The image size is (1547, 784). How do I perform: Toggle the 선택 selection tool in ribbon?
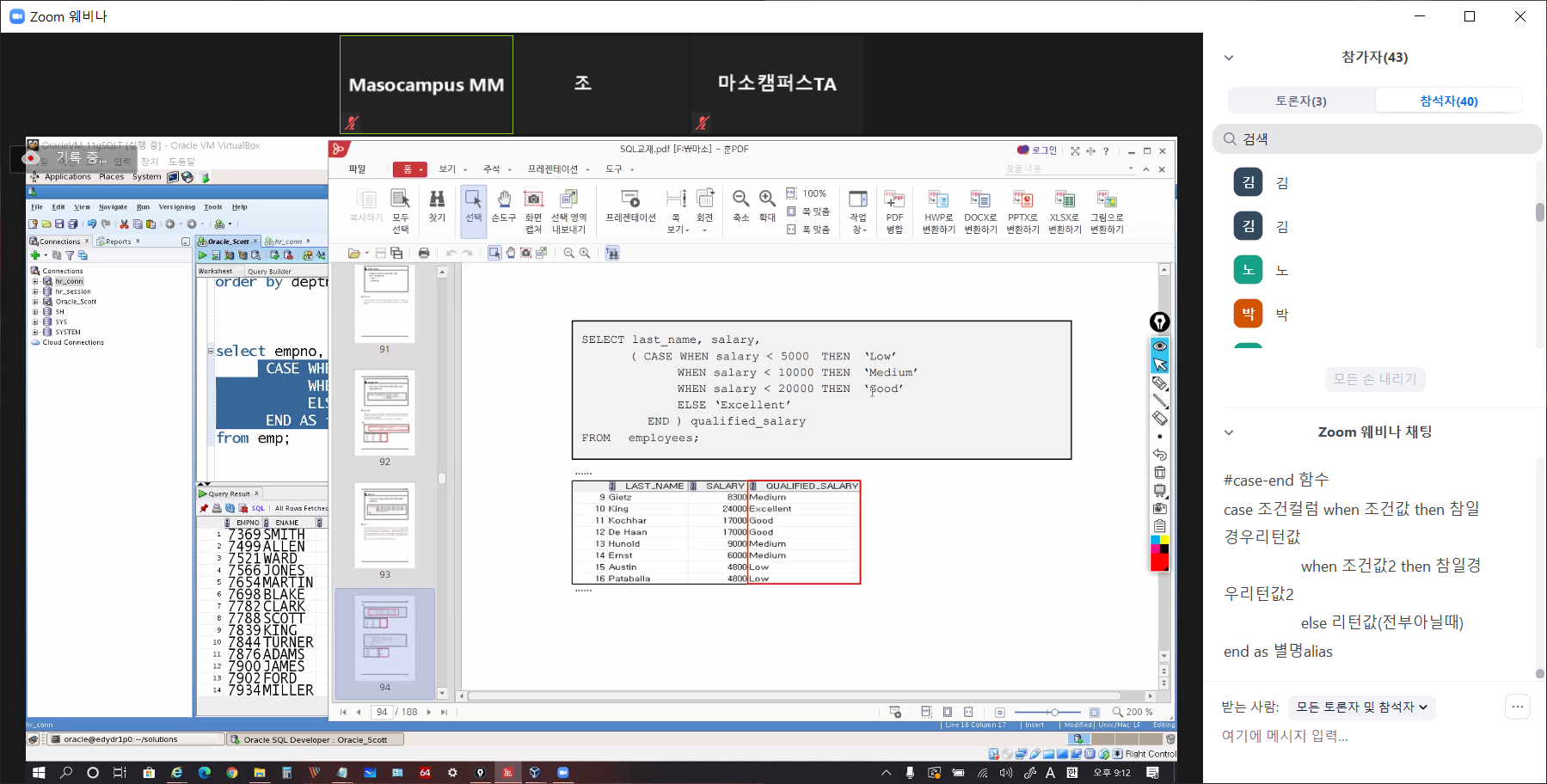tap(473, 205)
